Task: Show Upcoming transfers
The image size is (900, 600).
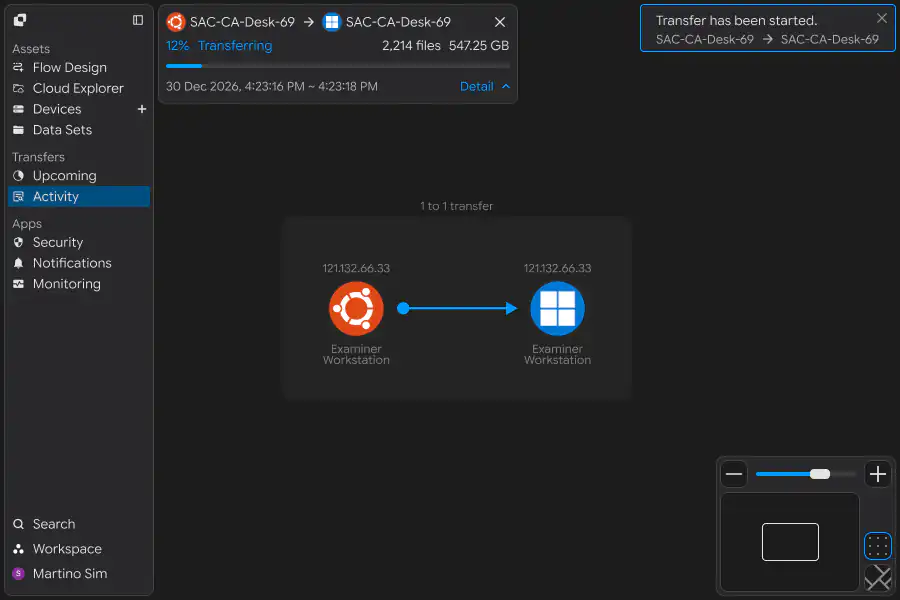Action: 79,176
